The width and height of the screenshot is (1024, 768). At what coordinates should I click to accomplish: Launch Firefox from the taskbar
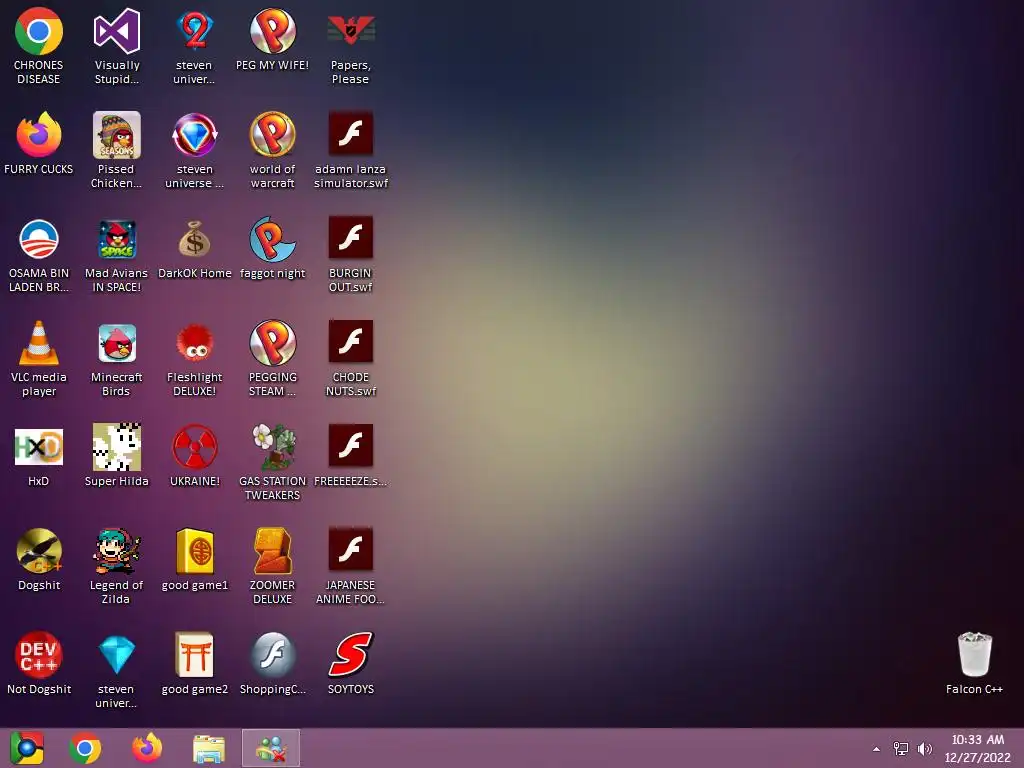click(147, 748)
